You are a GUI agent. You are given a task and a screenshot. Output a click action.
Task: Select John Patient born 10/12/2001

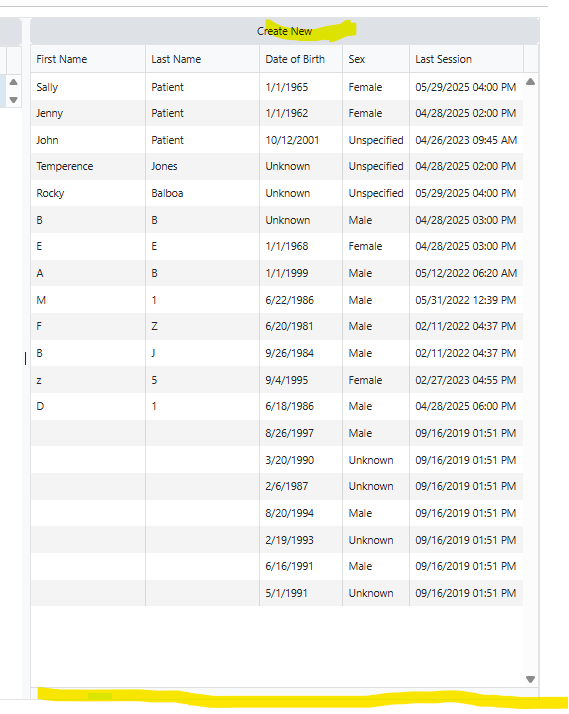point(277,140)
